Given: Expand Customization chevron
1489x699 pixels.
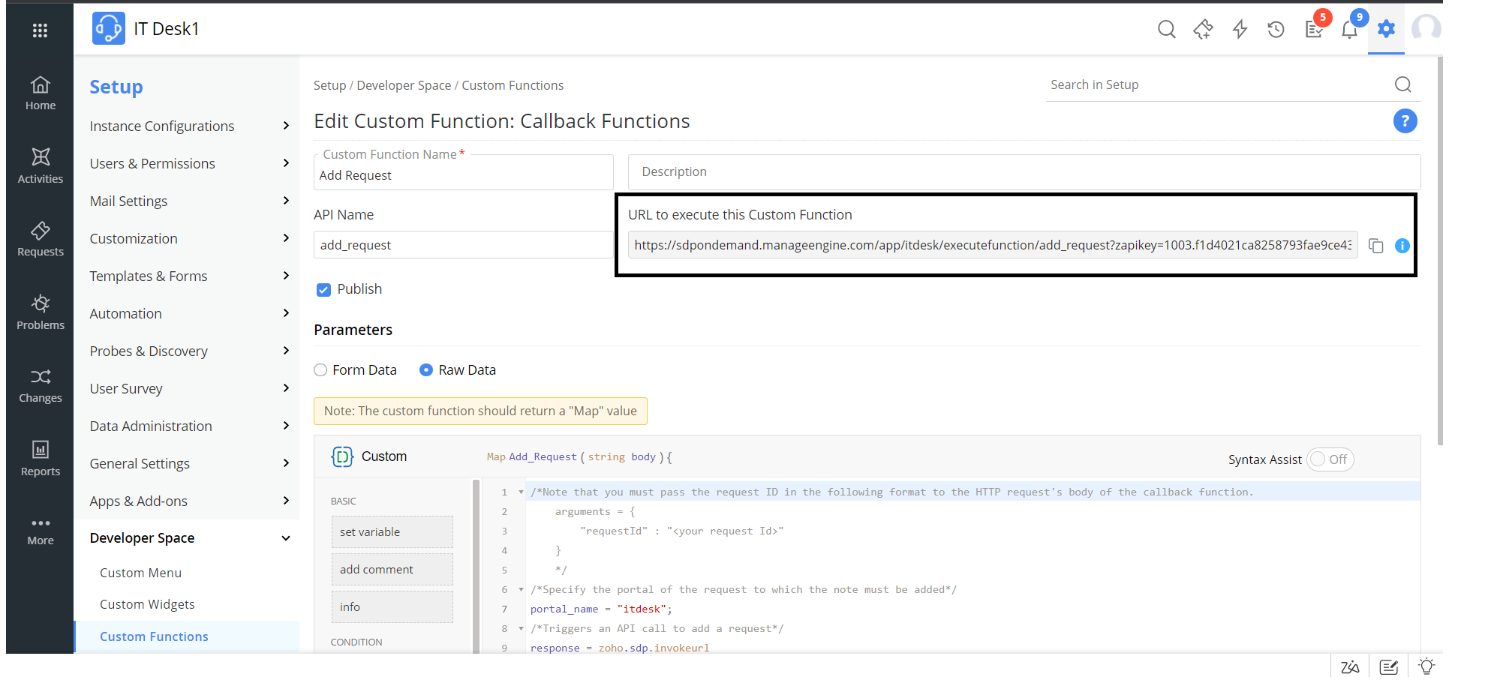Looking at the screenshot, I should click(286, 238).
